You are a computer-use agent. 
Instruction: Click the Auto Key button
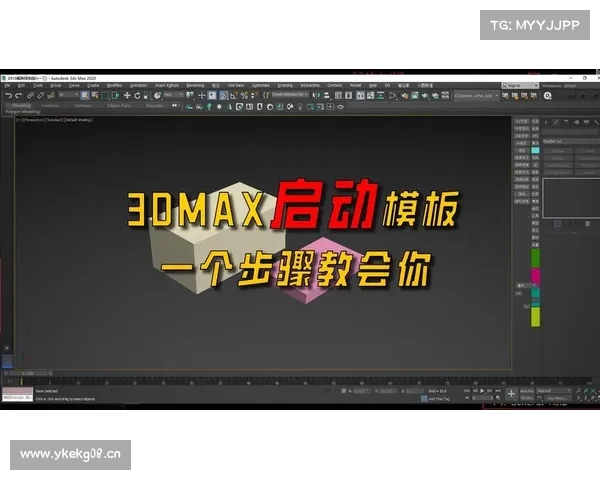coord(527,391)
